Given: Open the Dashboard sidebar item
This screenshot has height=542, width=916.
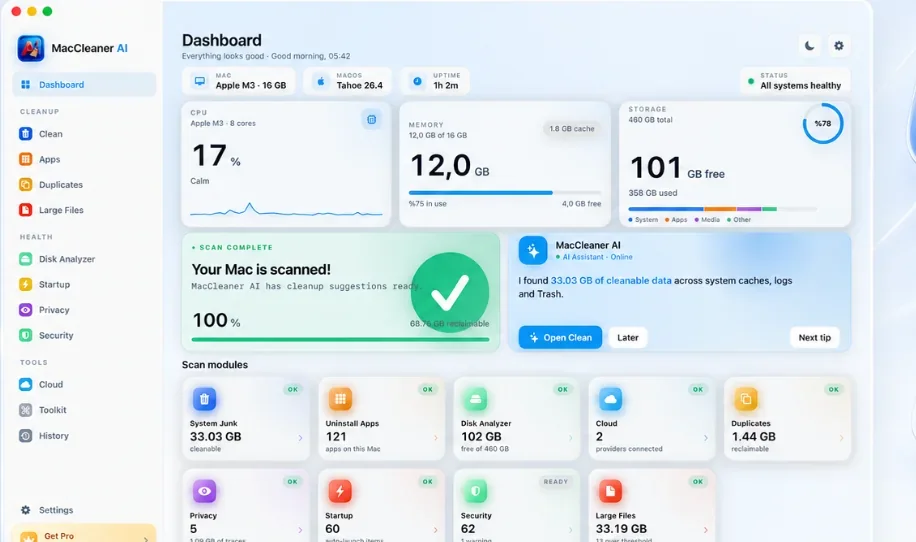Looking at the screenshot, I should tap(84, 85).
